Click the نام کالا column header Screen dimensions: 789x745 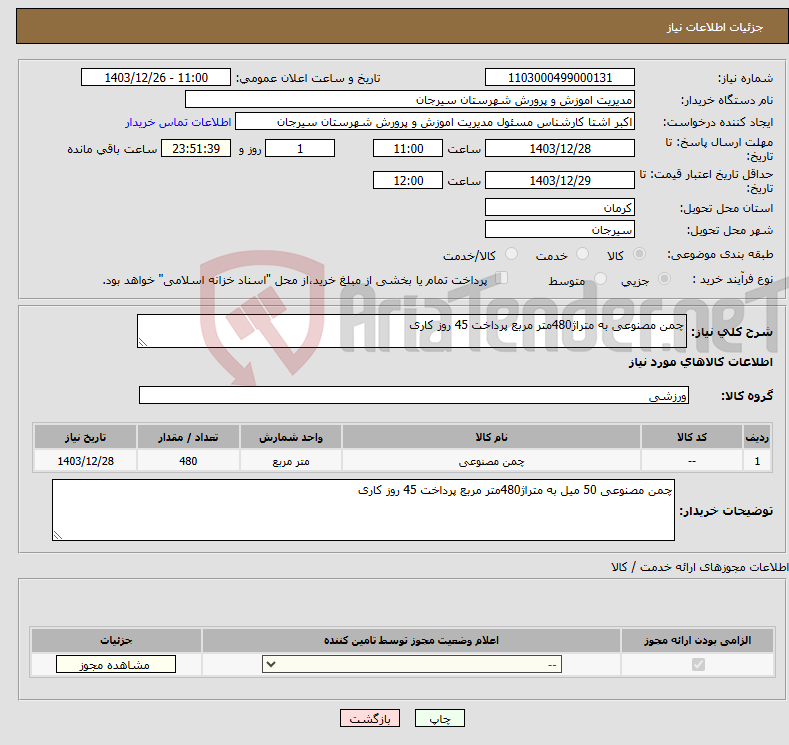(491, 438)
